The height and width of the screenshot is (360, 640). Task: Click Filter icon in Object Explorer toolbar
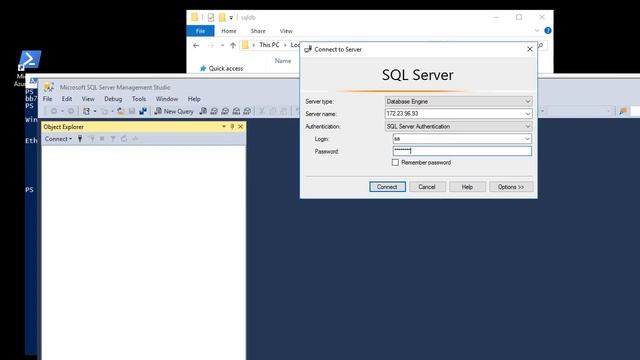pyautogui.click(x=113, y=139)
